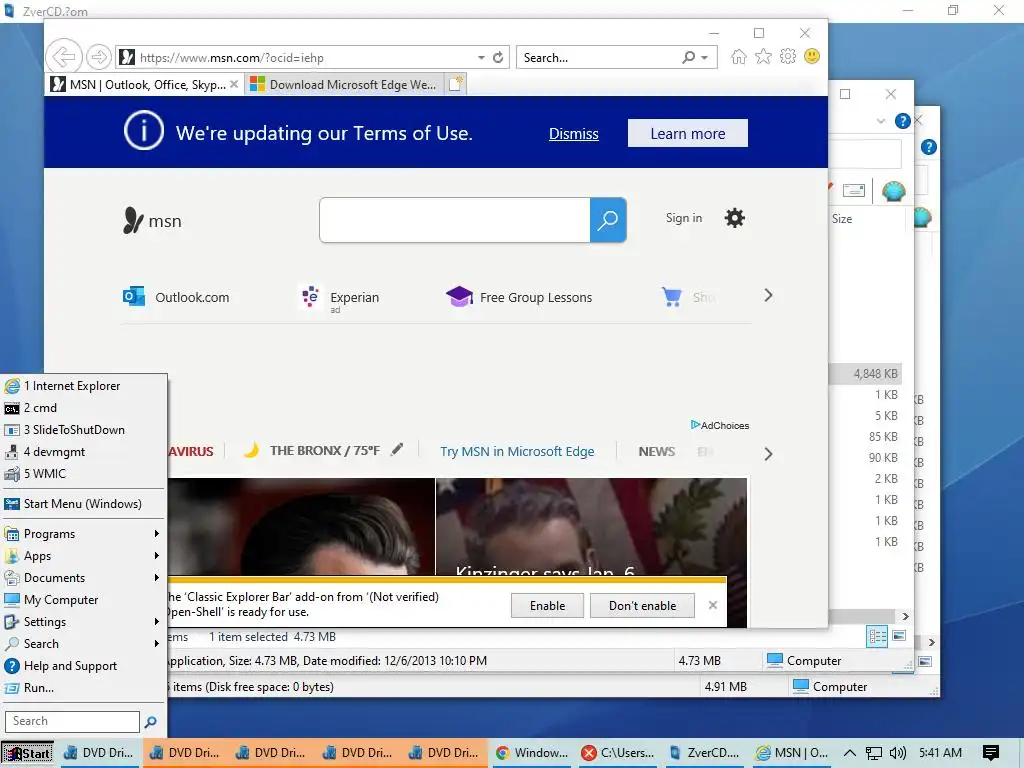The image size is (1024, 768).
Task: Open C:\Users taskbar item
Action: 618,753
